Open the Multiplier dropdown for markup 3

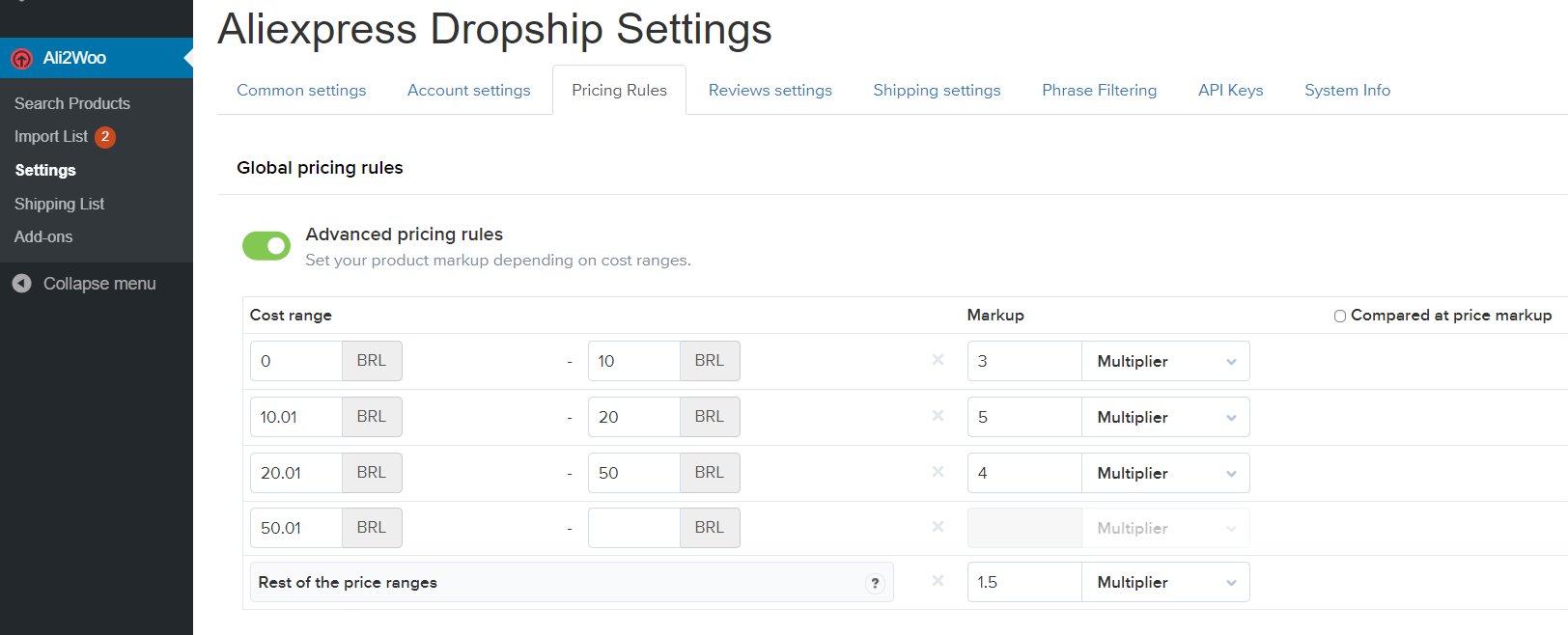point(1165,361)
